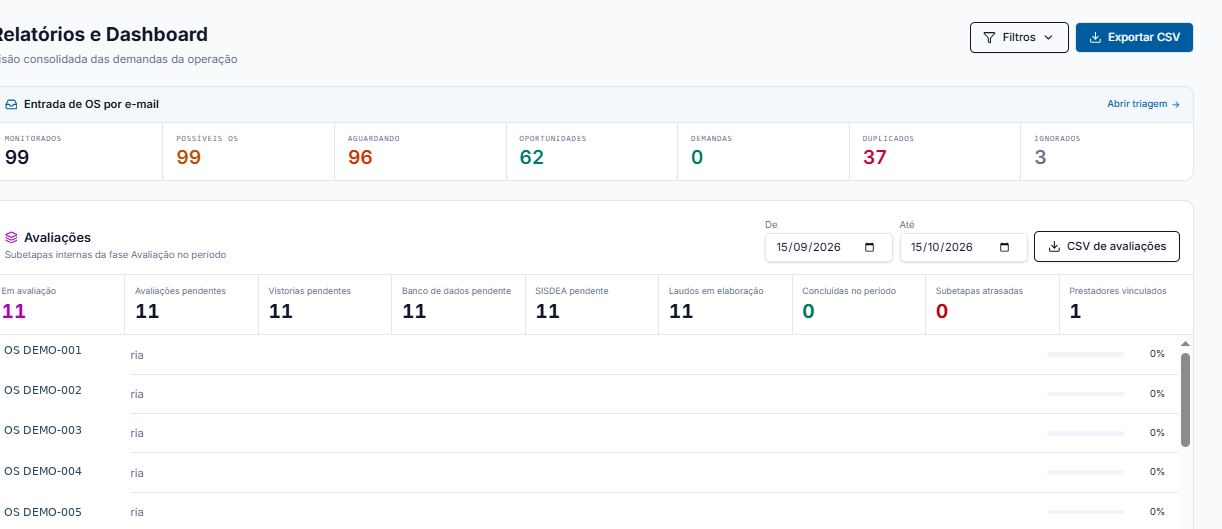The image size is (1222, 529).
Task: Select the Banco de dados pendente metric
Action: [458, 304]
